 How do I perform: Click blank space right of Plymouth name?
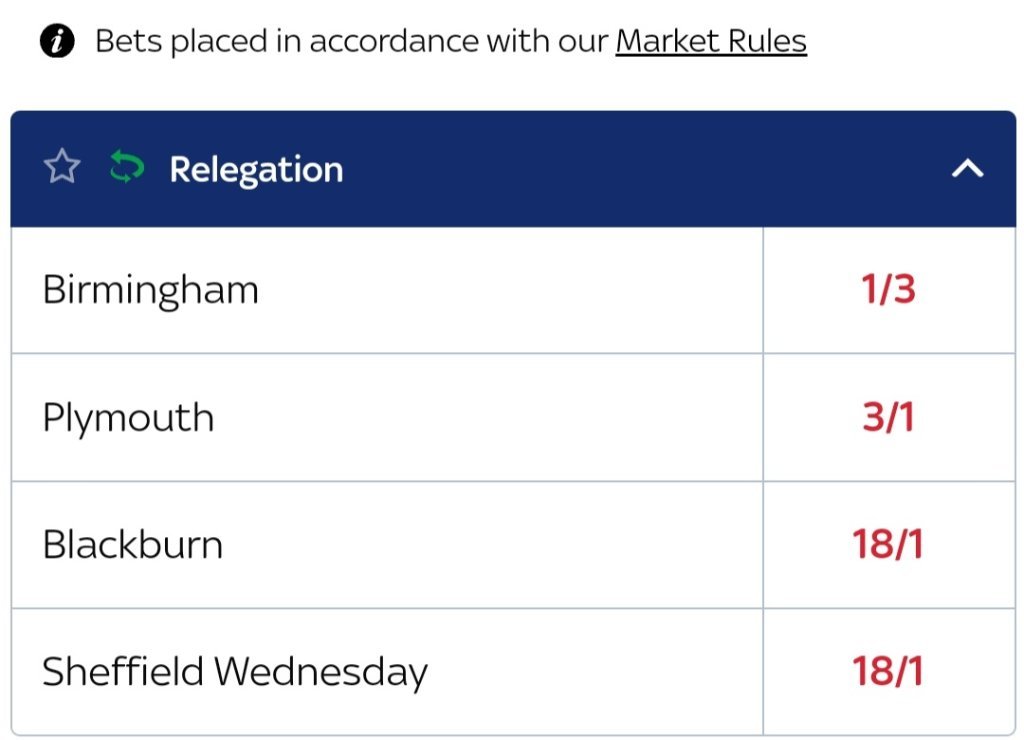pos(490,418)
